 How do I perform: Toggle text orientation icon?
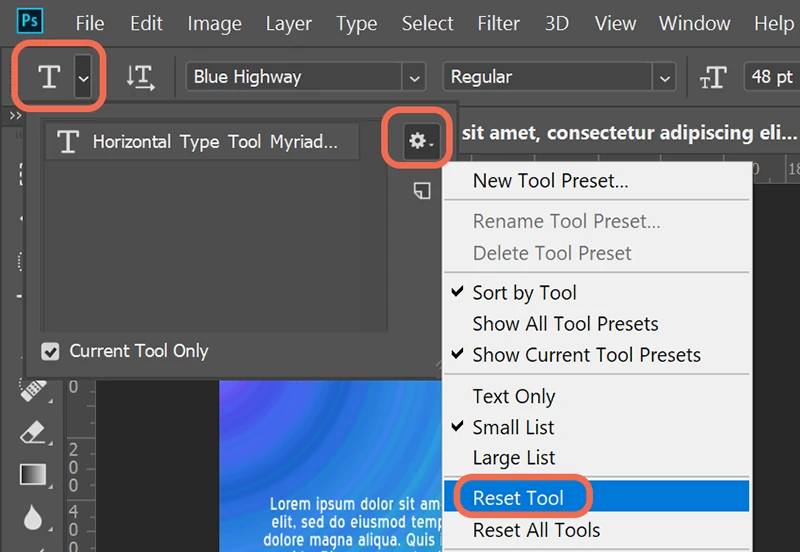(x=140, y=78)
